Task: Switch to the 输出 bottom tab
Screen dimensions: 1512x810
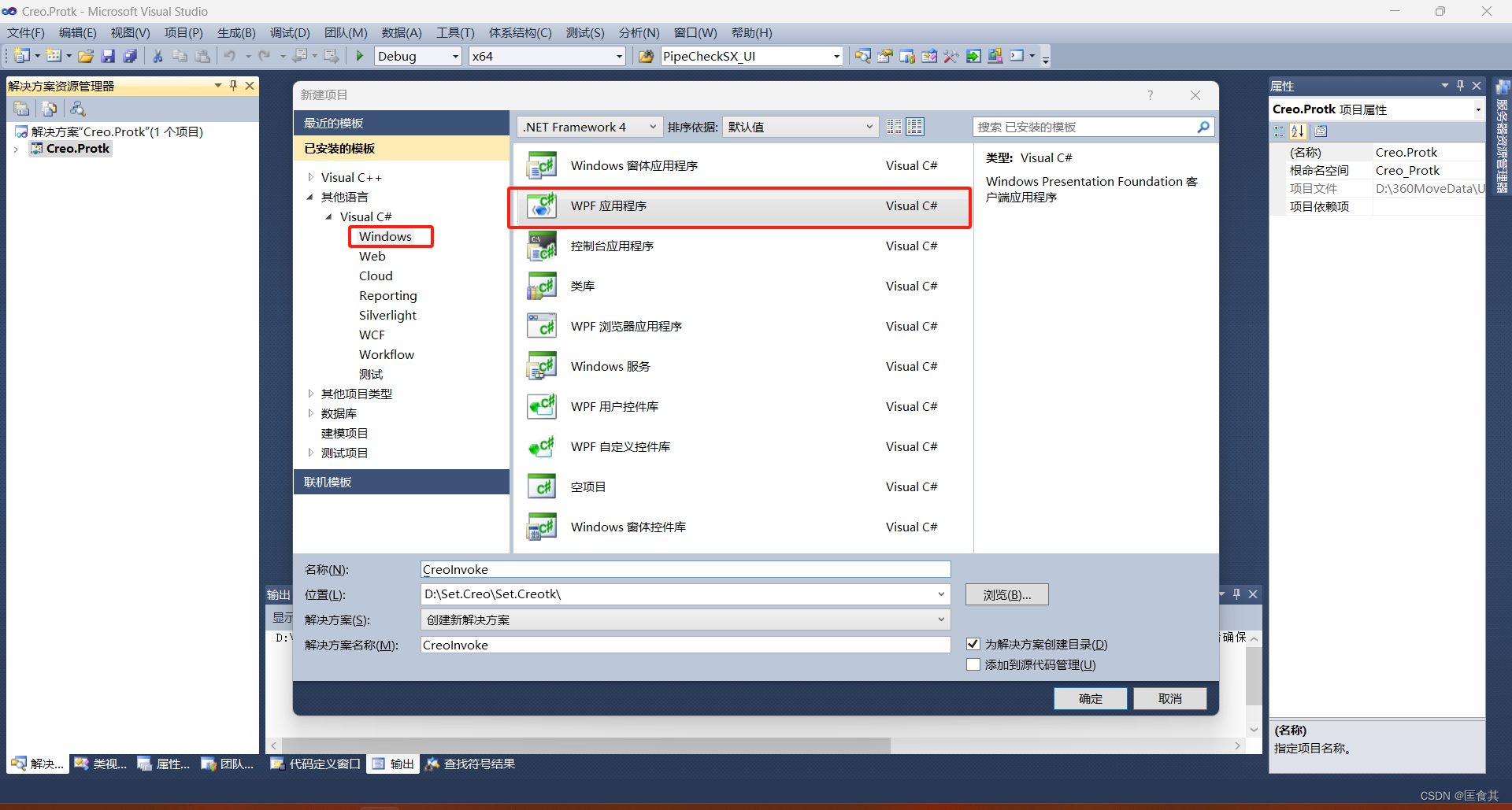Action: (x=394, y=764)
